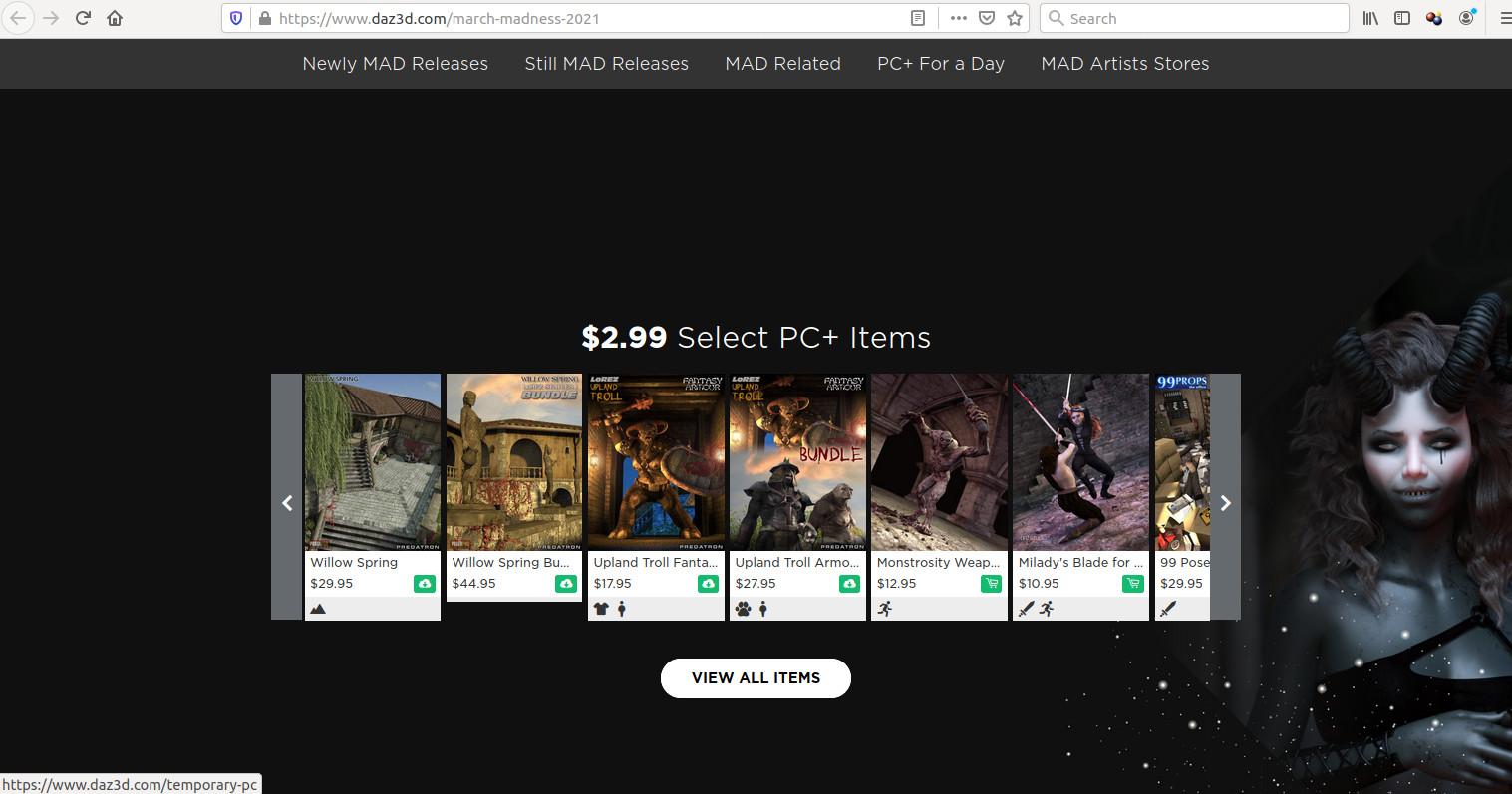Viewport: 1512px width, 794px height.
Task: Click the $44.95 price of Willow Spring Bundle
Action: [473, 584]
